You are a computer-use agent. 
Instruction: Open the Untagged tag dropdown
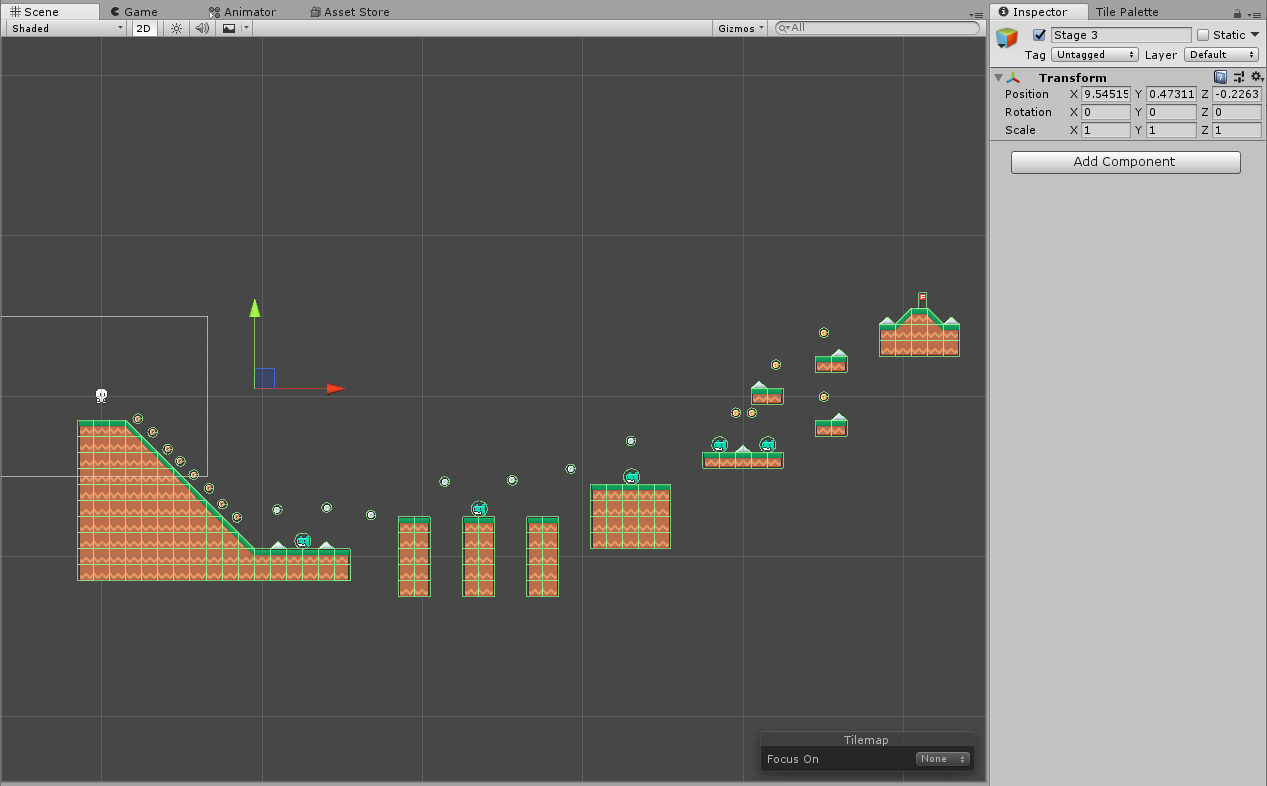1095,55
